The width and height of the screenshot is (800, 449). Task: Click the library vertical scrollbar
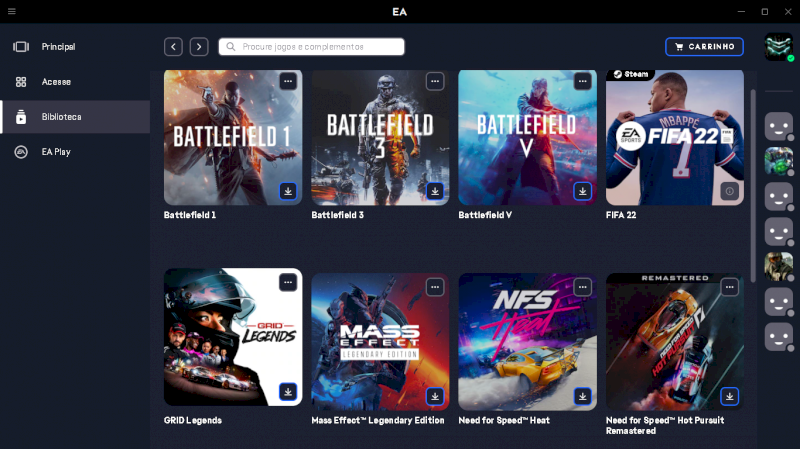(x=753, y=186)
